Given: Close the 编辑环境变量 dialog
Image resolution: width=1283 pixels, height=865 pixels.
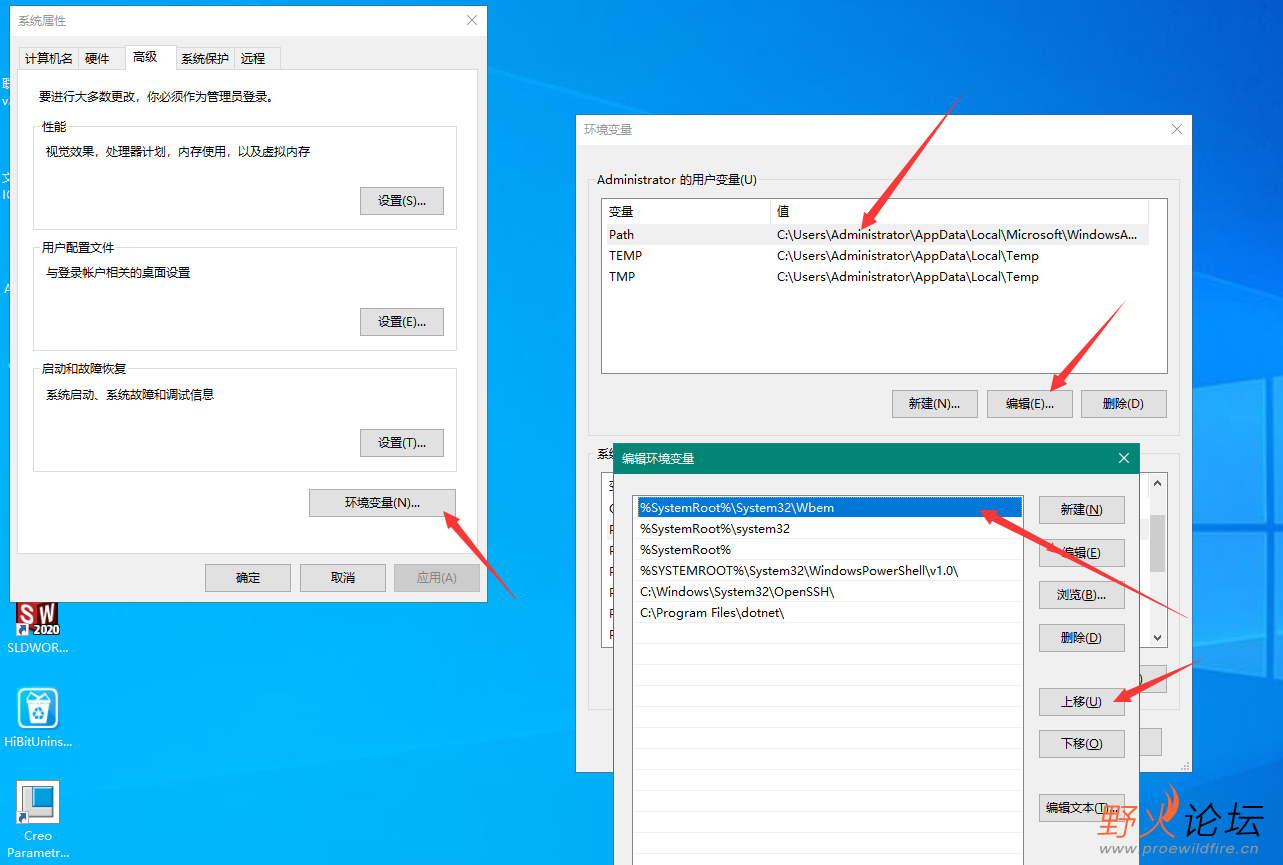Looking at the screenshot, I should point(1124,459).
